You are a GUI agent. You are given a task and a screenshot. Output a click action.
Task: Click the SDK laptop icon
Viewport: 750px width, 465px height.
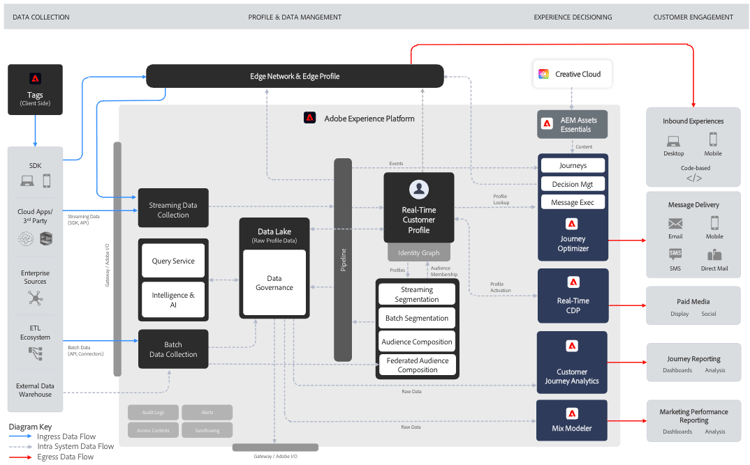click(27, 181)
